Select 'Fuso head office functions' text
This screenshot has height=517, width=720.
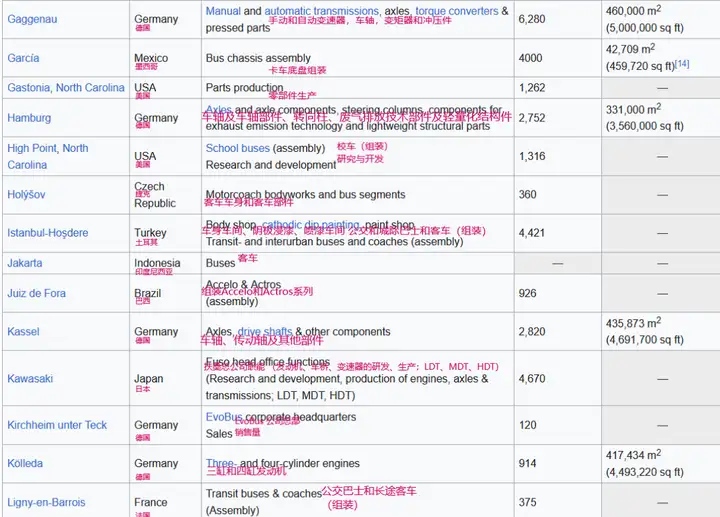click(268, 362)
